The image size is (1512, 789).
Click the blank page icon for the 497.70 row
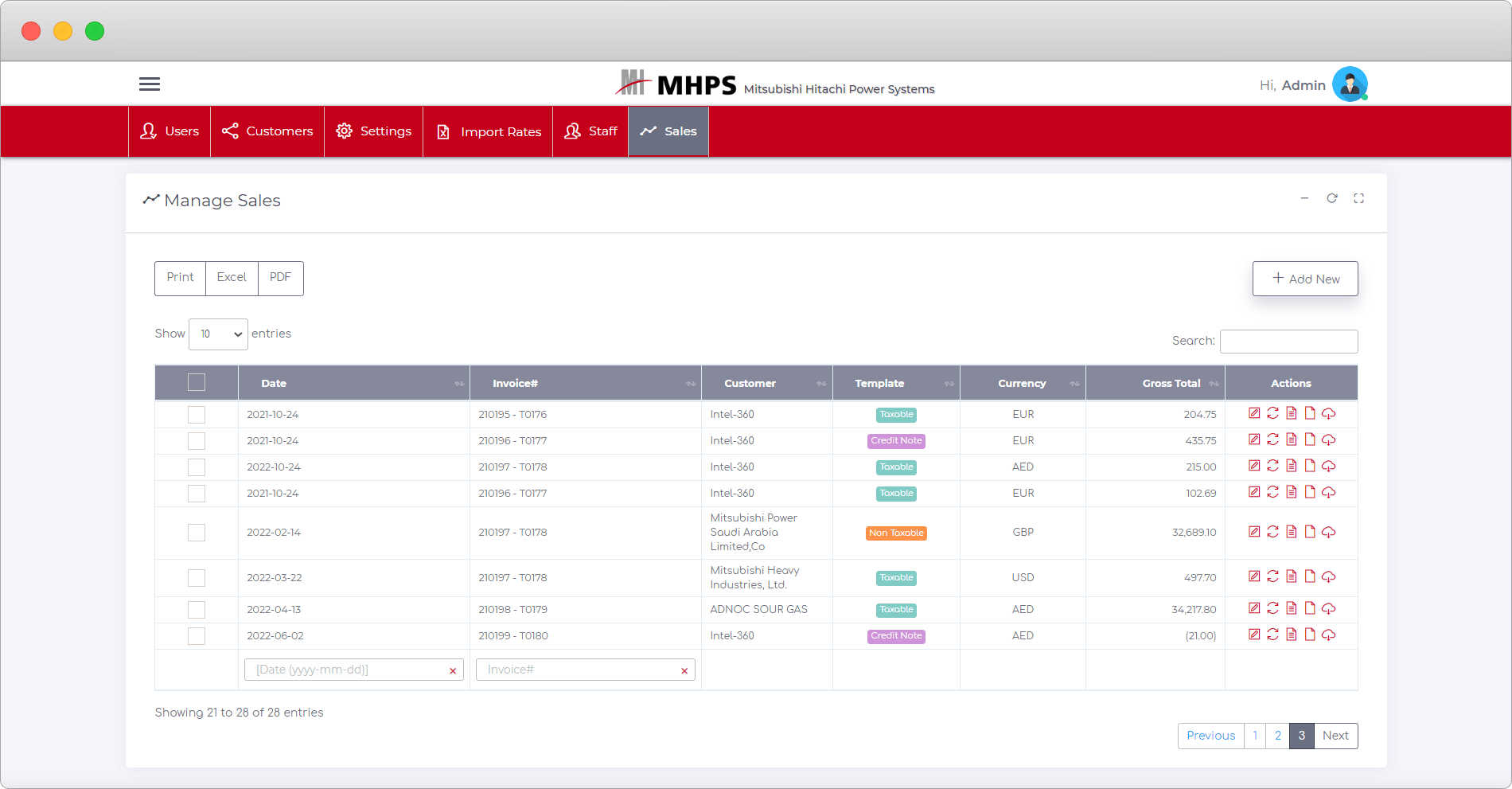click(x=1310, y=576)
